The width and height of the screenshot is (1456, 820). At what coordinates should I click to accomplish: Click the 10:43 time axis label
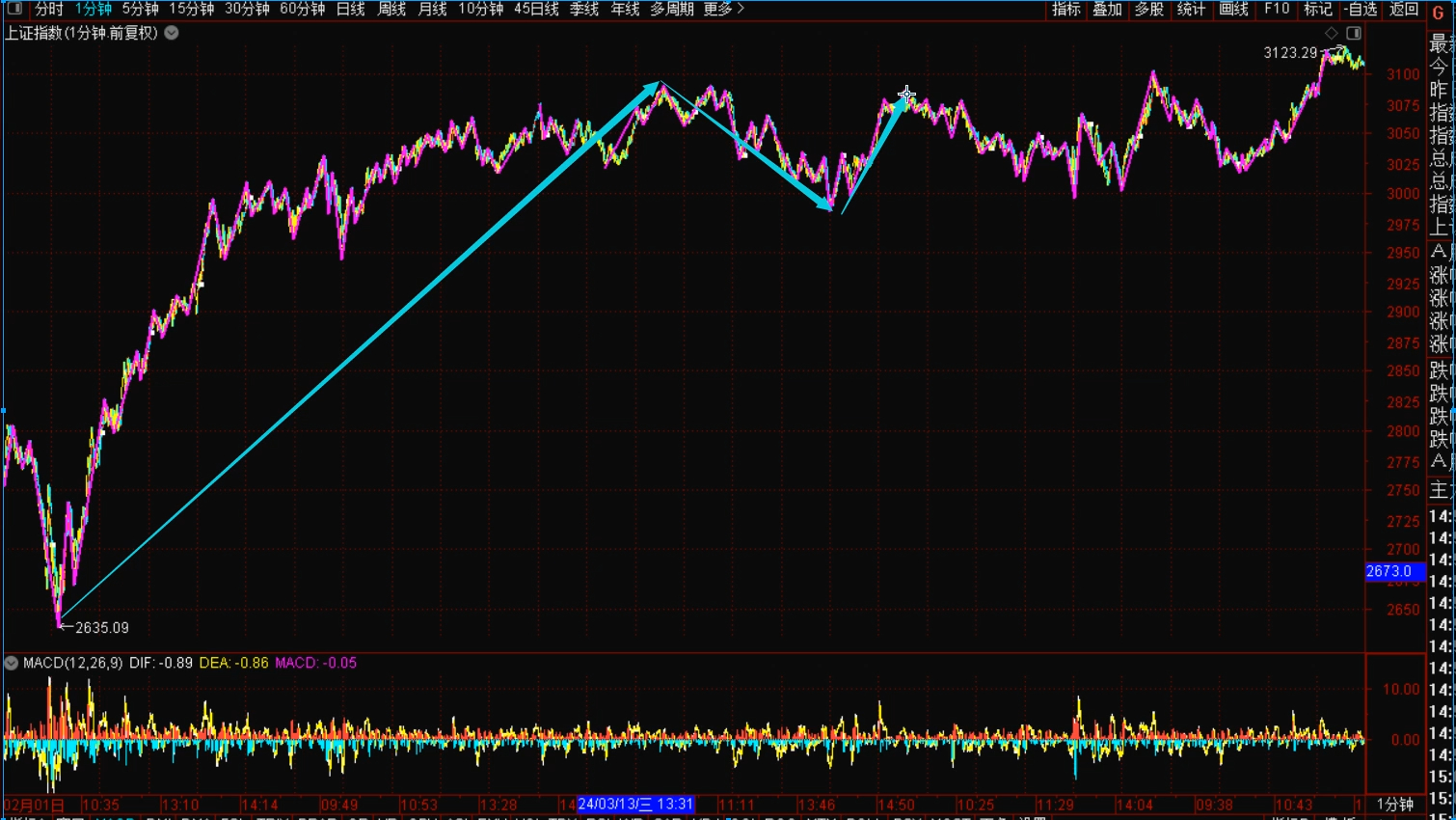1294,805
